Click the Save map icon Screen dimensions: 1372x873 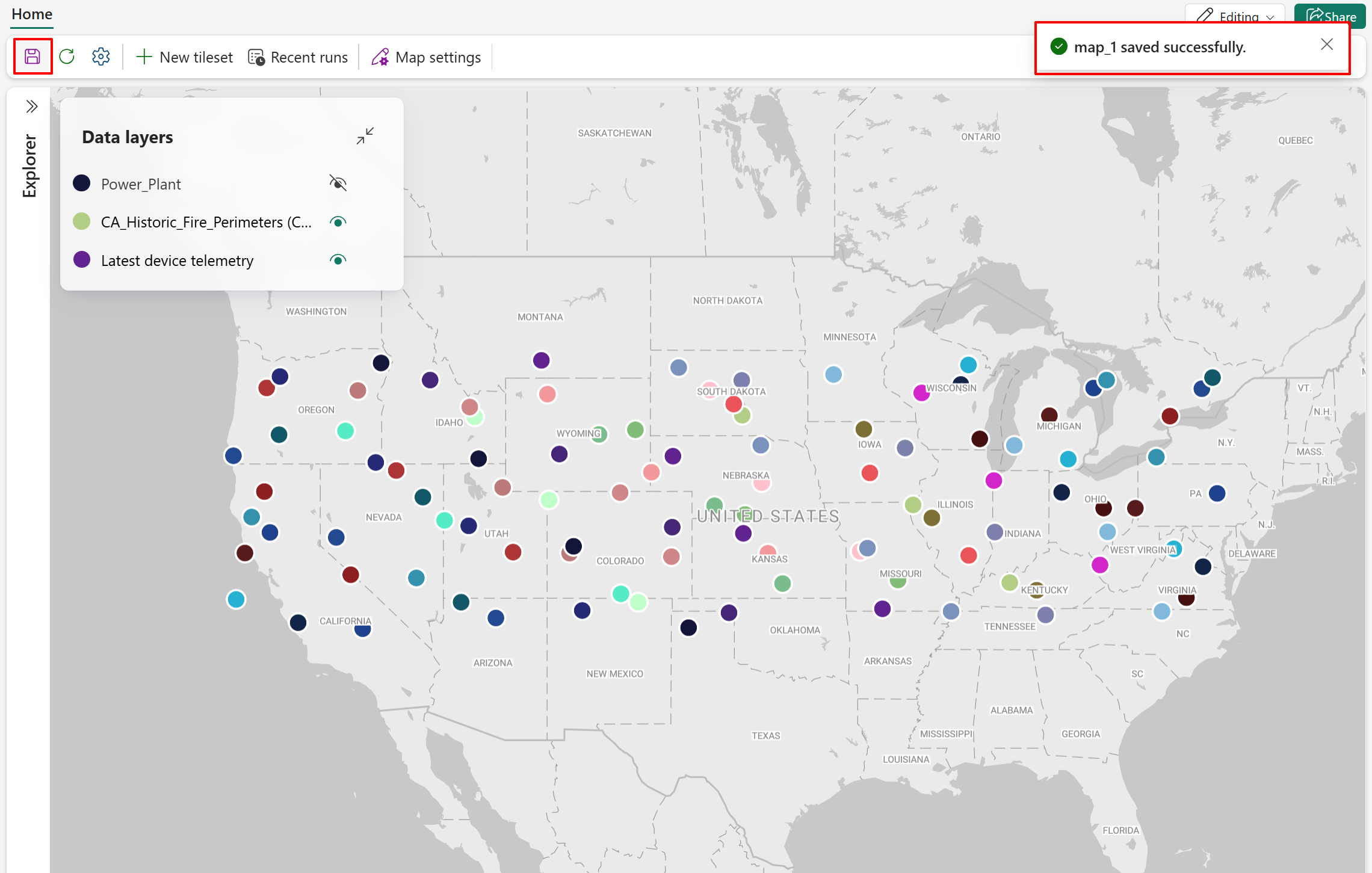click(x=32, y=57)
